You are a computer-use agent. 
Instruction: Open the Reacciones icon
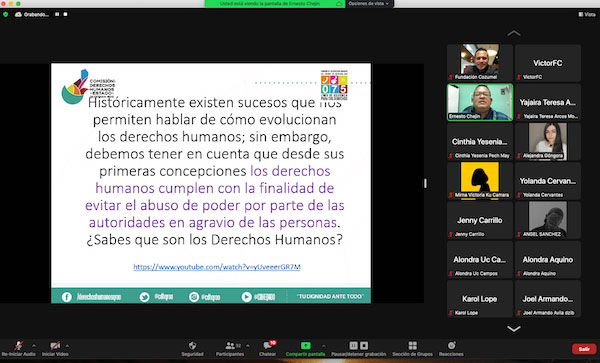pos(452,346)
